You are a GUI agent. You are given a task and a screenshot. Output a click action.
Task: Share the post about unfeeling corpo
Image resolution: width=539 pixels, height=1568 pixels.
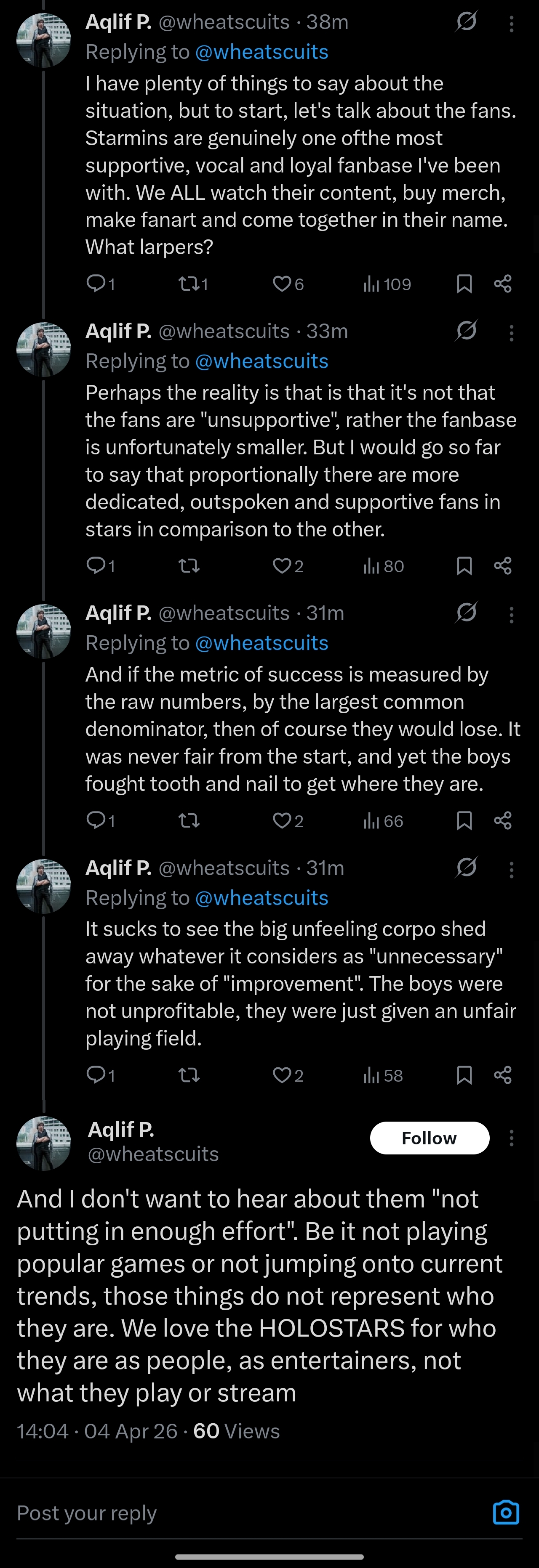pyautogui.click(x=502, y=1076)
